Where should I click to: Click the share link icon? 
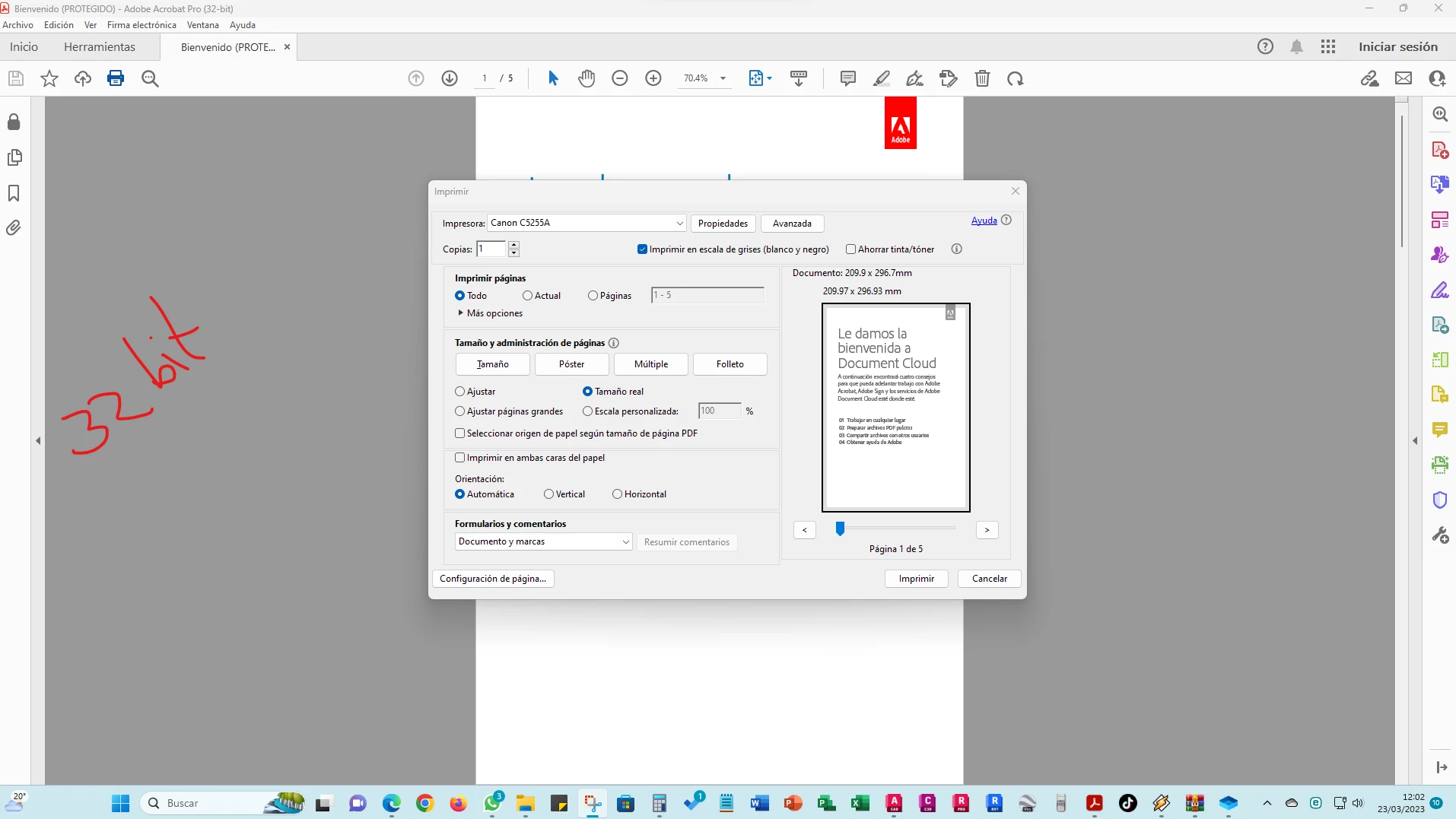click(x=1370, y=78)
